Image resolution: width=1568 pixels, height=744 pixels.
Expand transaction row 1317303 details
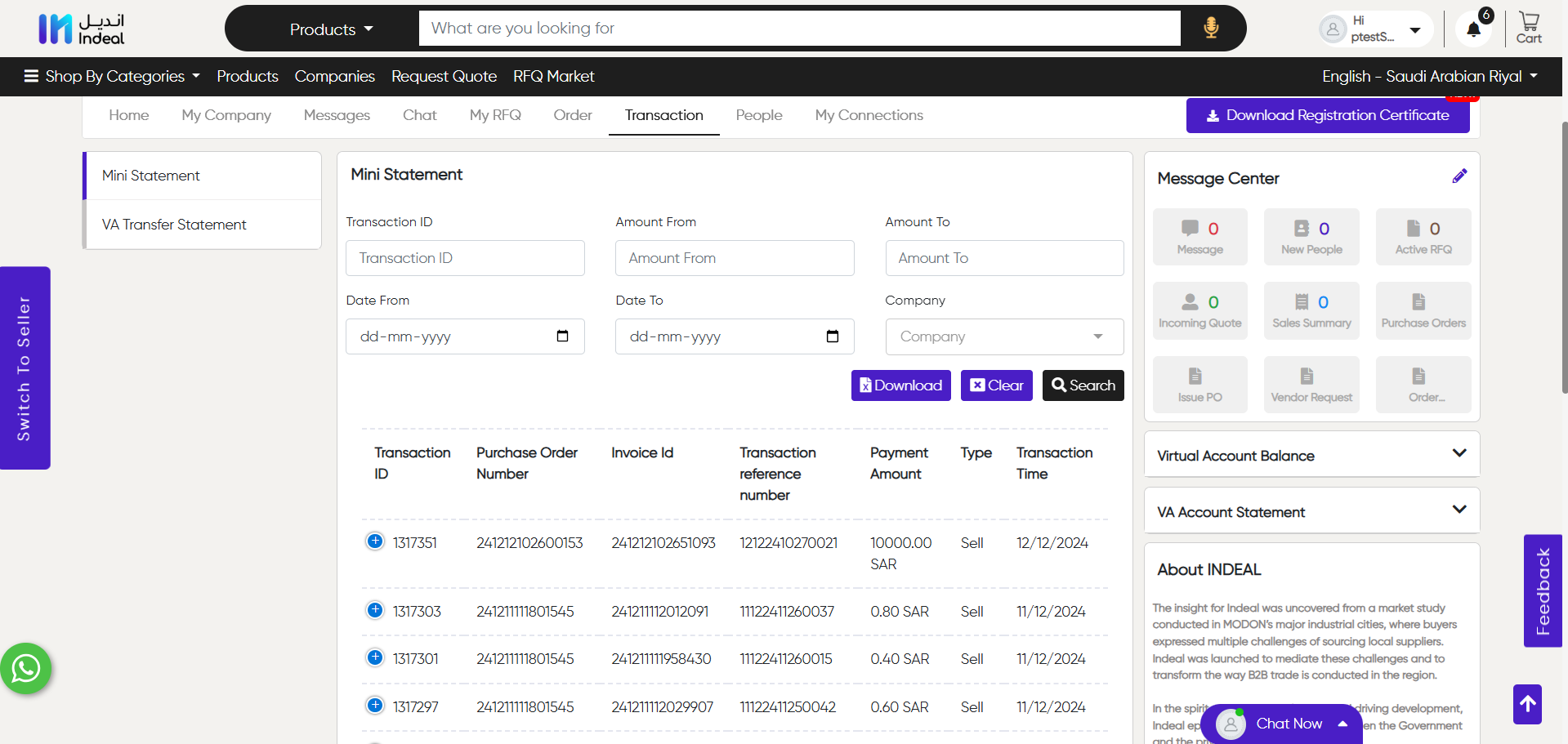tap(375, 610)
